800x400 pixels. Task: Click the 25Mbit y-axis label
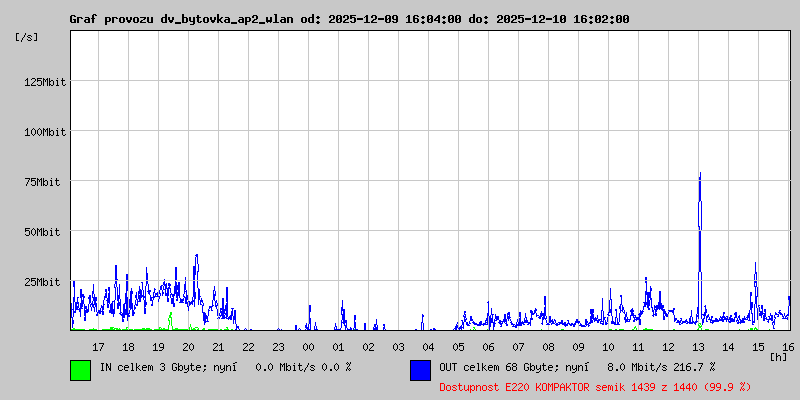(42, 282)
